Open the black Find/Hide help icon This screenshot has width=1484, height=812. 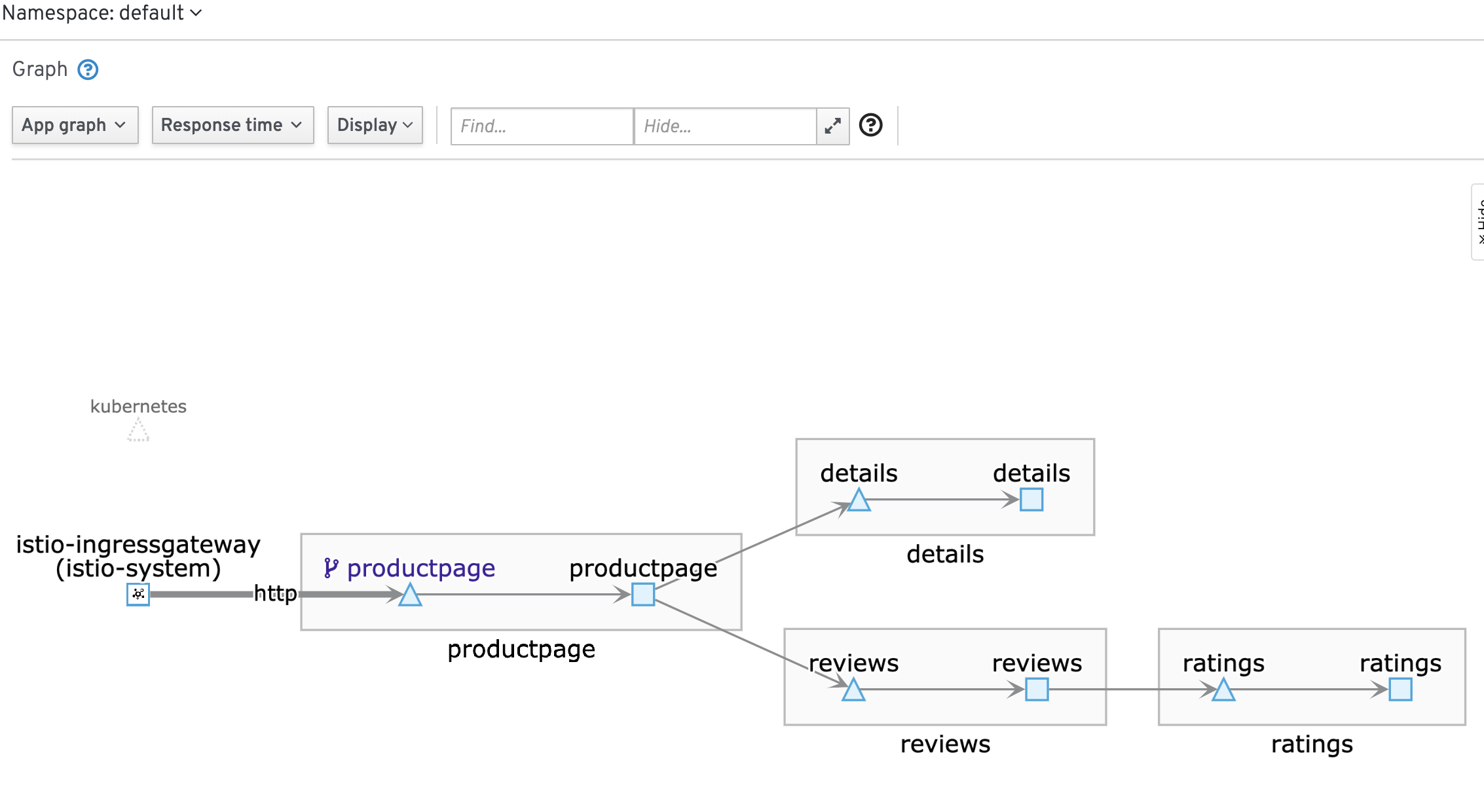[x=870, y=125]
